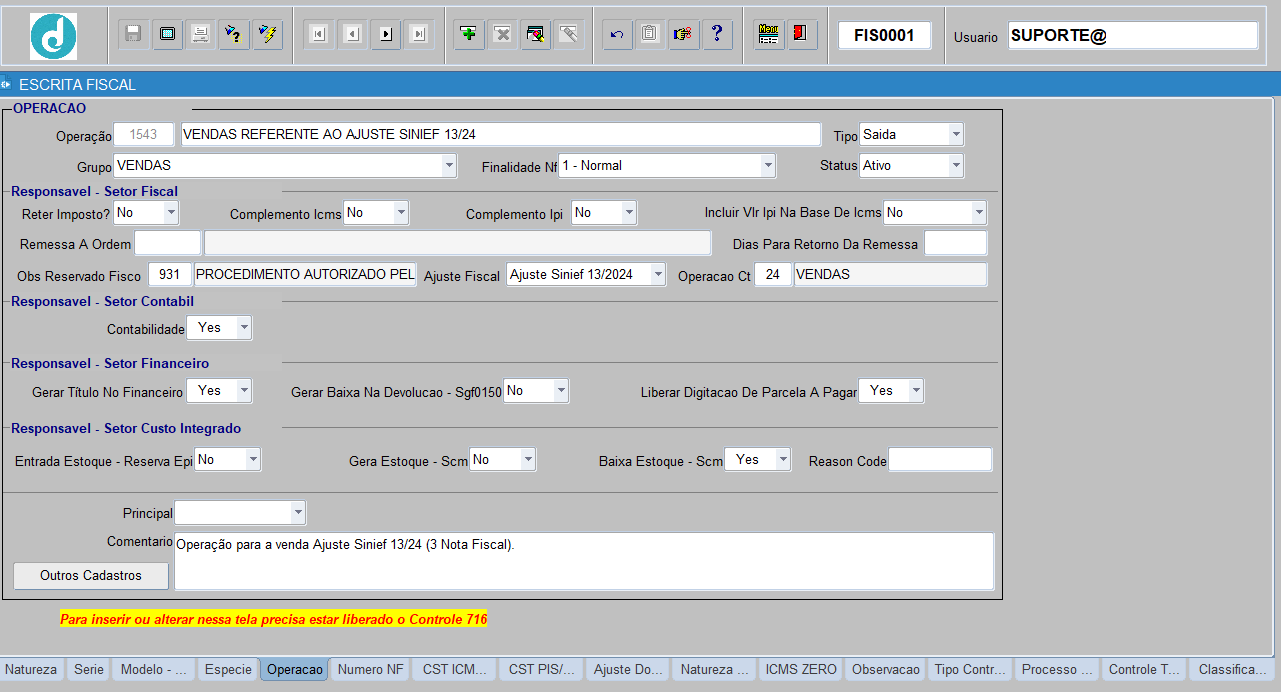The width and height of the screenshot is (1281, 692).
Task: Open the Ajuste Do tab
Action: [x=626, y=669]
